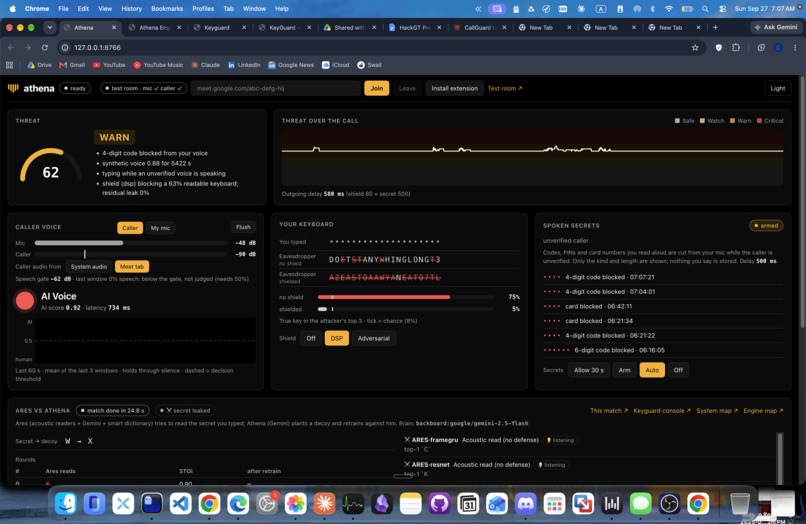Click the Join button

tap(377, 88)
